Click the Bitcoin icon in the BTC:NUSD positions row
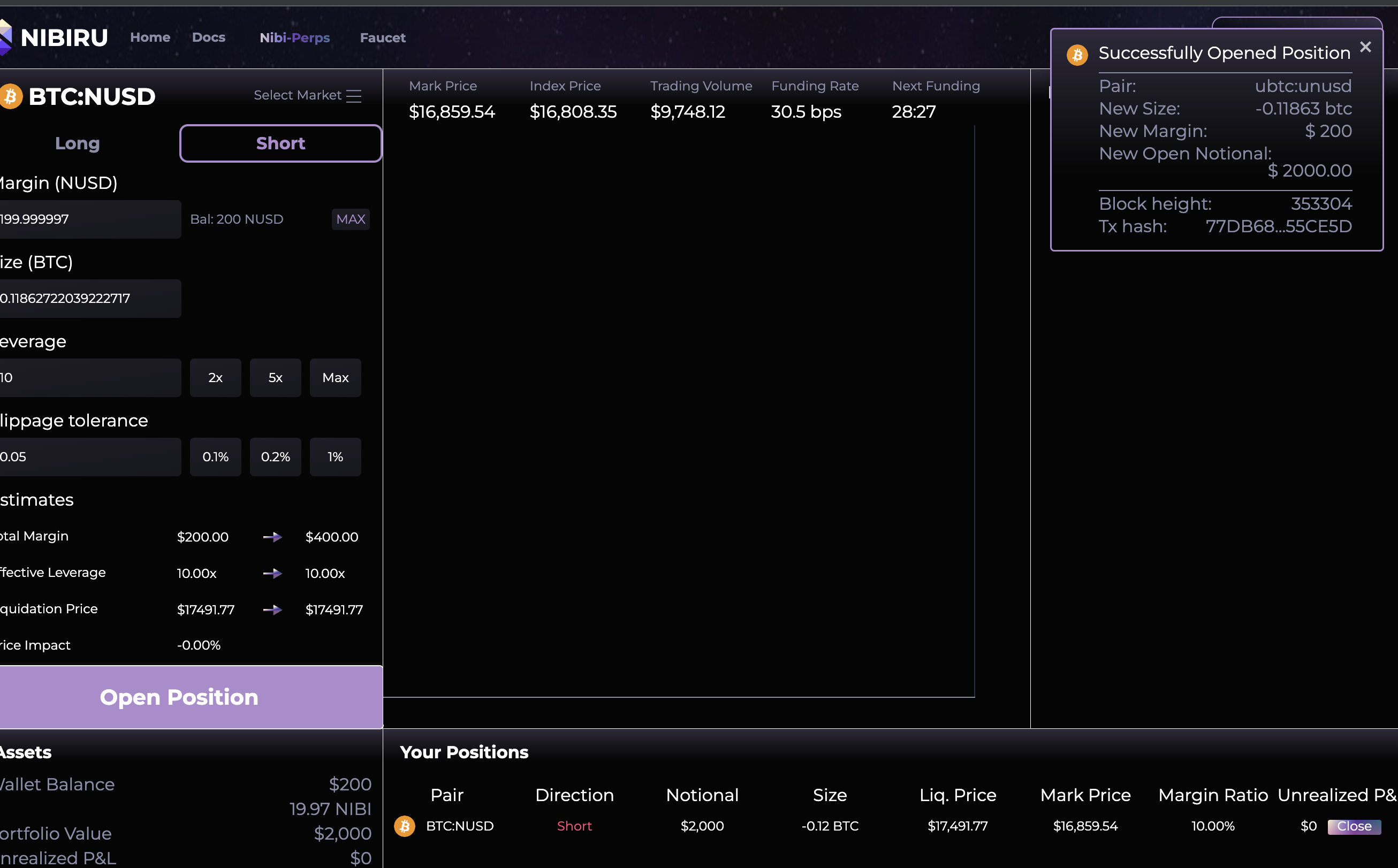Viewport: 1398px width, 868px height. (404, 826)
